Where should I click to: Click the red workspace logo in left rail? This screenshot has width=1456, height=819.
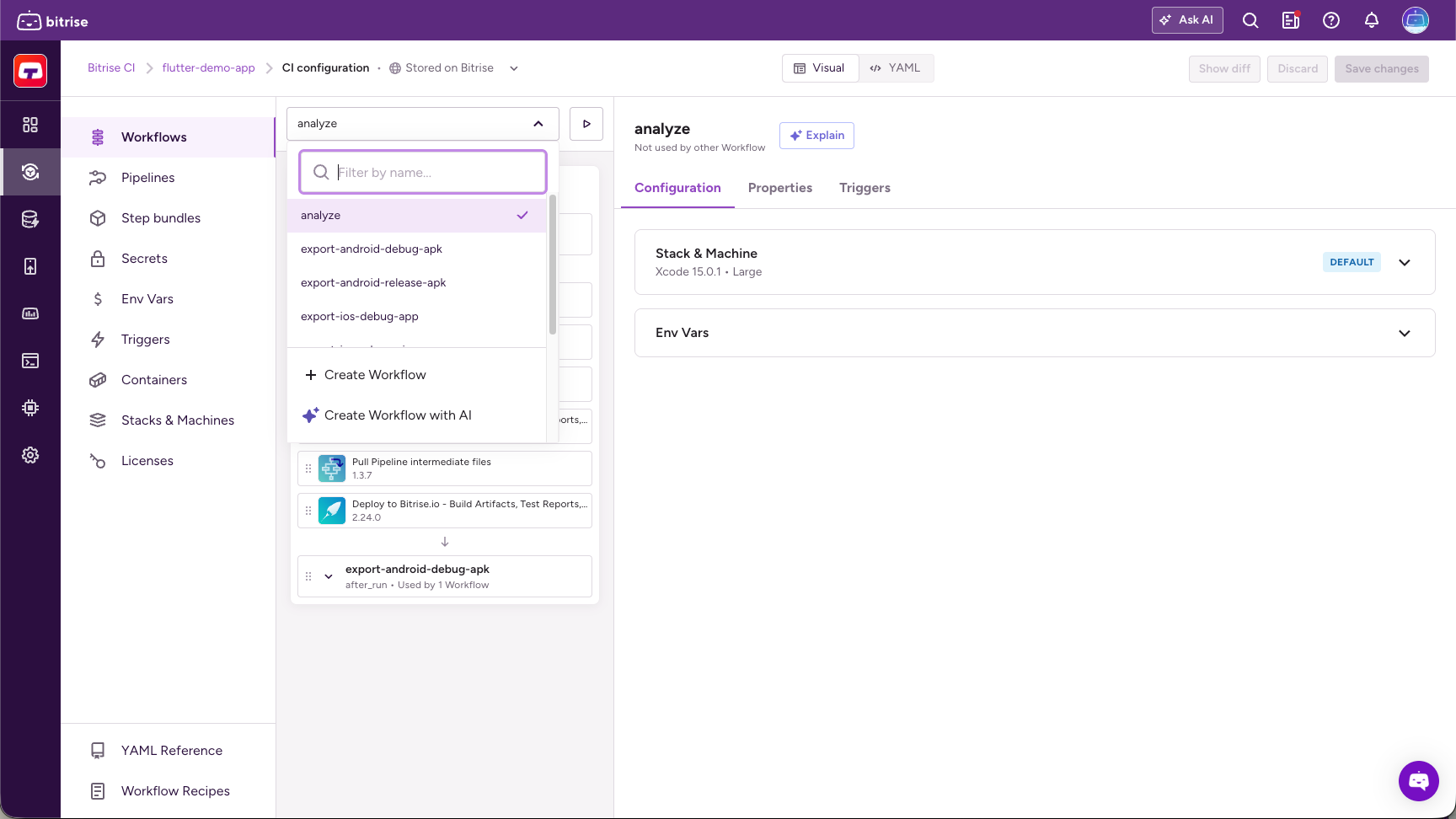pos(30,71)
